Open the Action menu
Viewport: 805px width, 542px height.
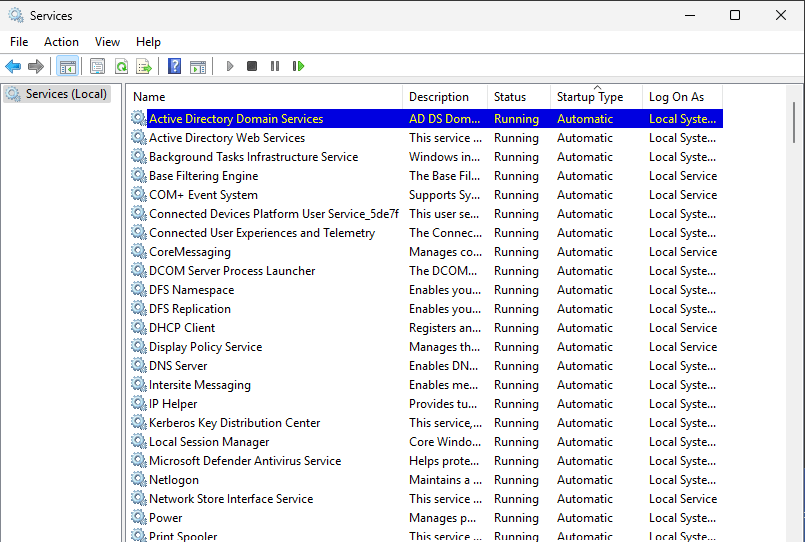tap(61, 42)
